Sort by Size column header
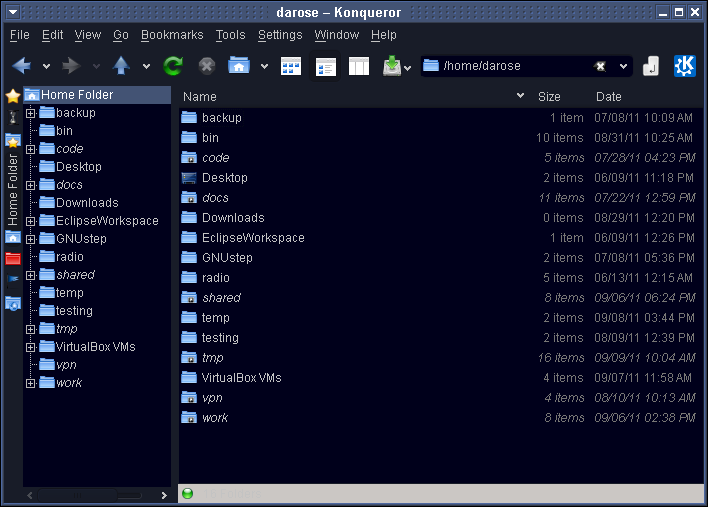708x507 pixels. pos(549,97)
